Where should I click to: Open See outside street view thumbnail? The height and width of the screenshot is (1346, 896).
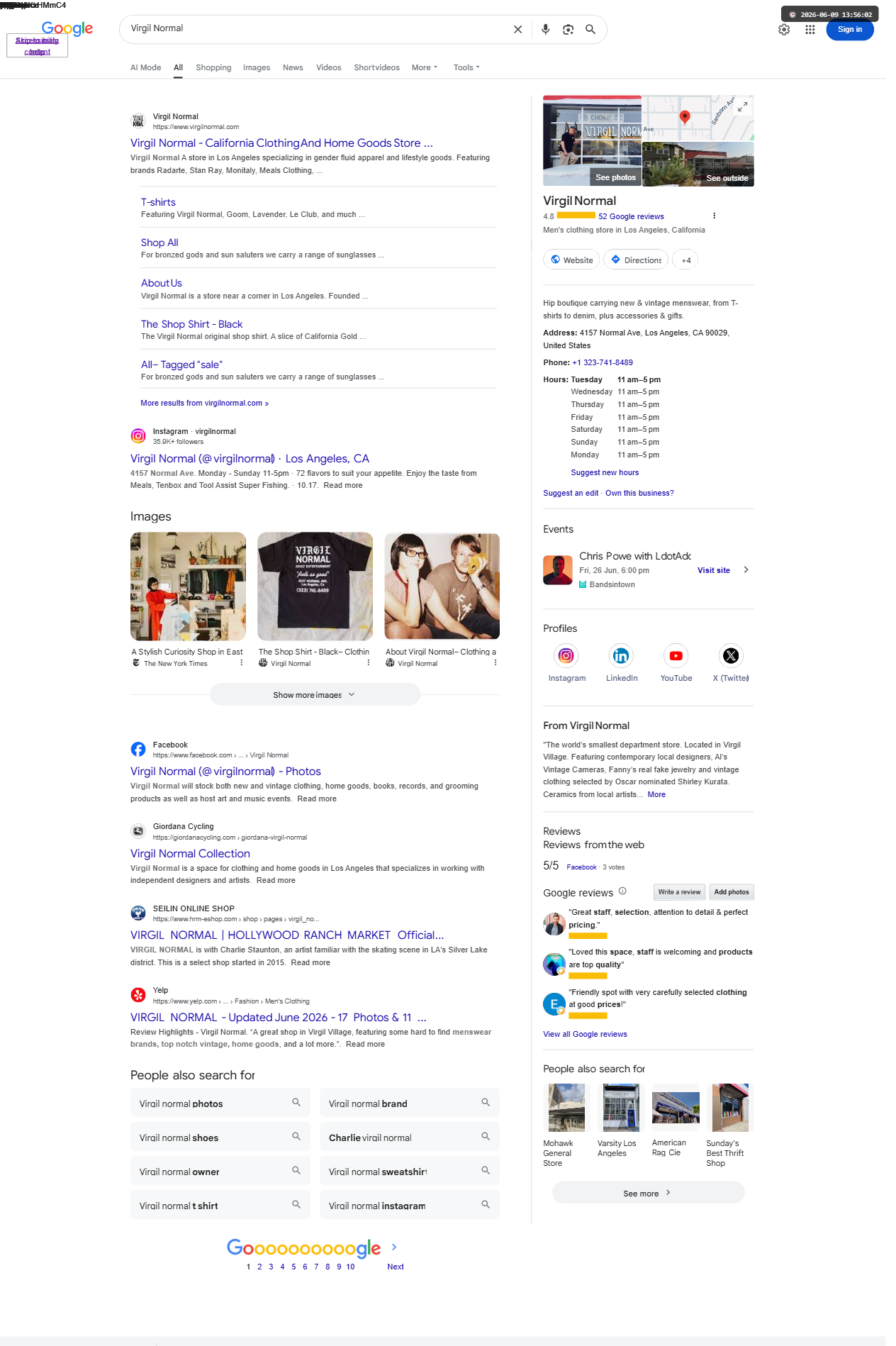(698, 164)
